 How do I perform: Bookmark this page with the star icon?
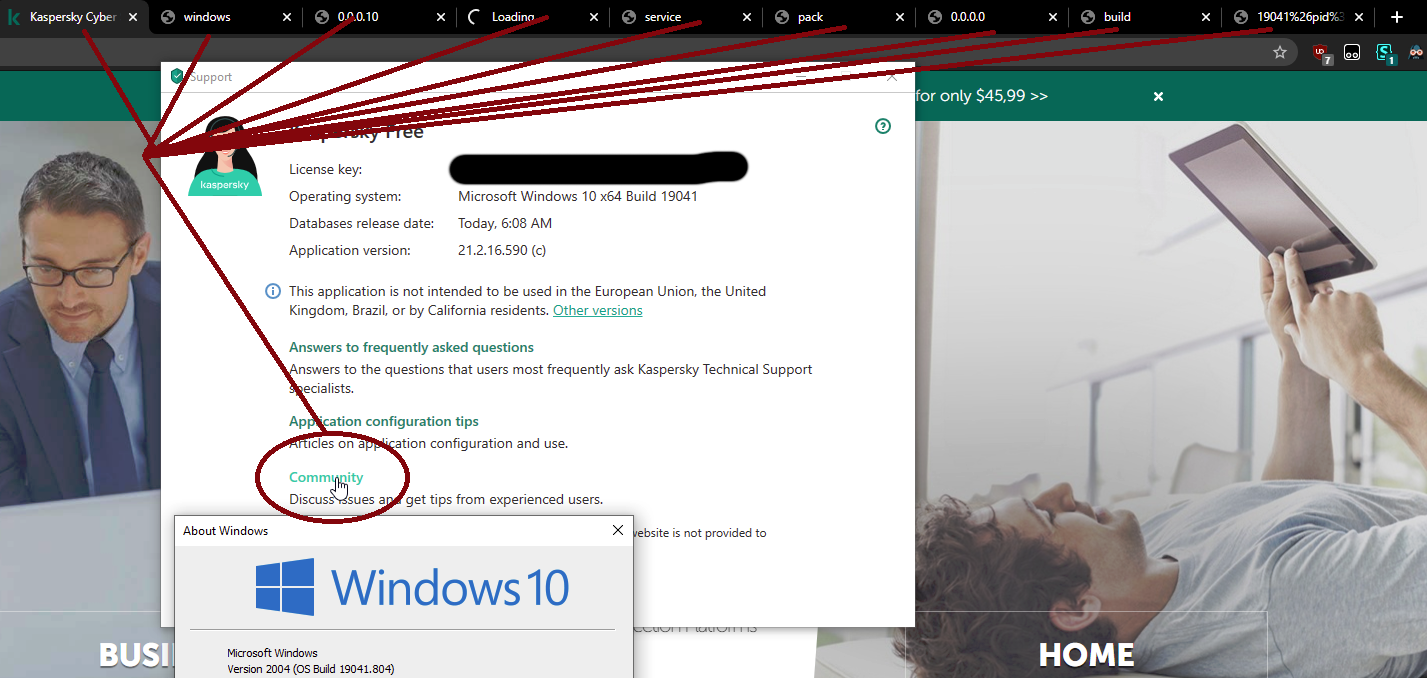tap(1280, 53)
